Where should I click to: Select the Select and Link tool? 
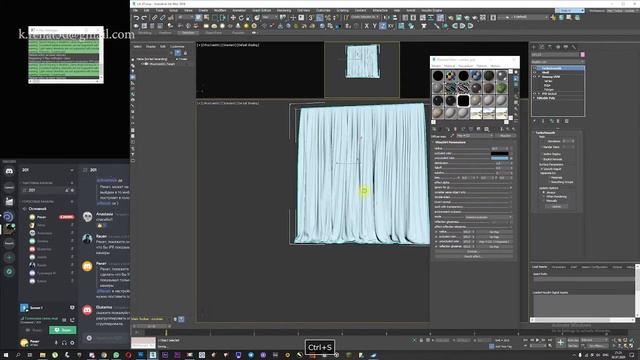pyautogui.click(x=154, y=18)
